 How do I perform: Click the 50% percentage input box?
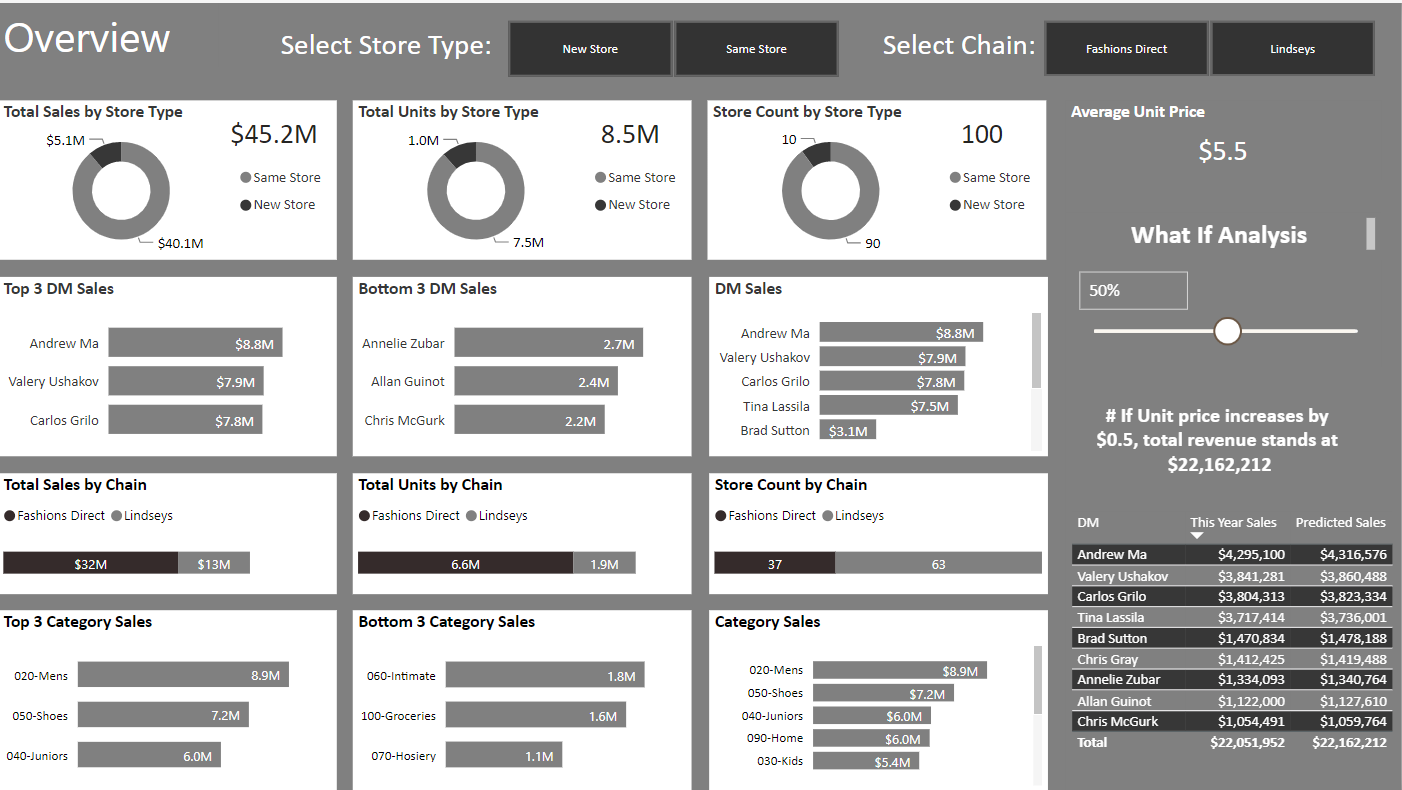pos(1133,291)
